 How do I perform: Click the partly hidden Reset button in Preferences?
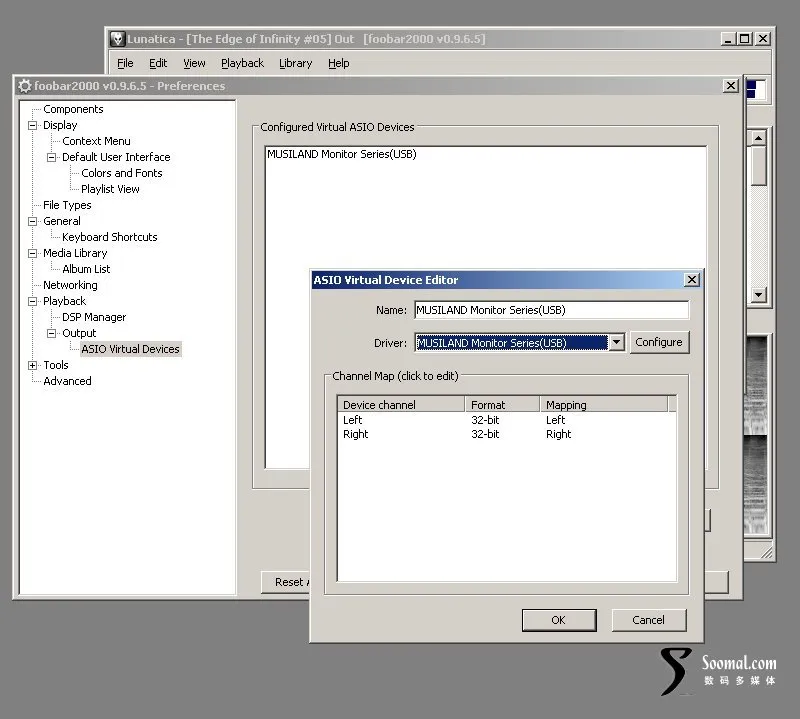pos(286,582)
